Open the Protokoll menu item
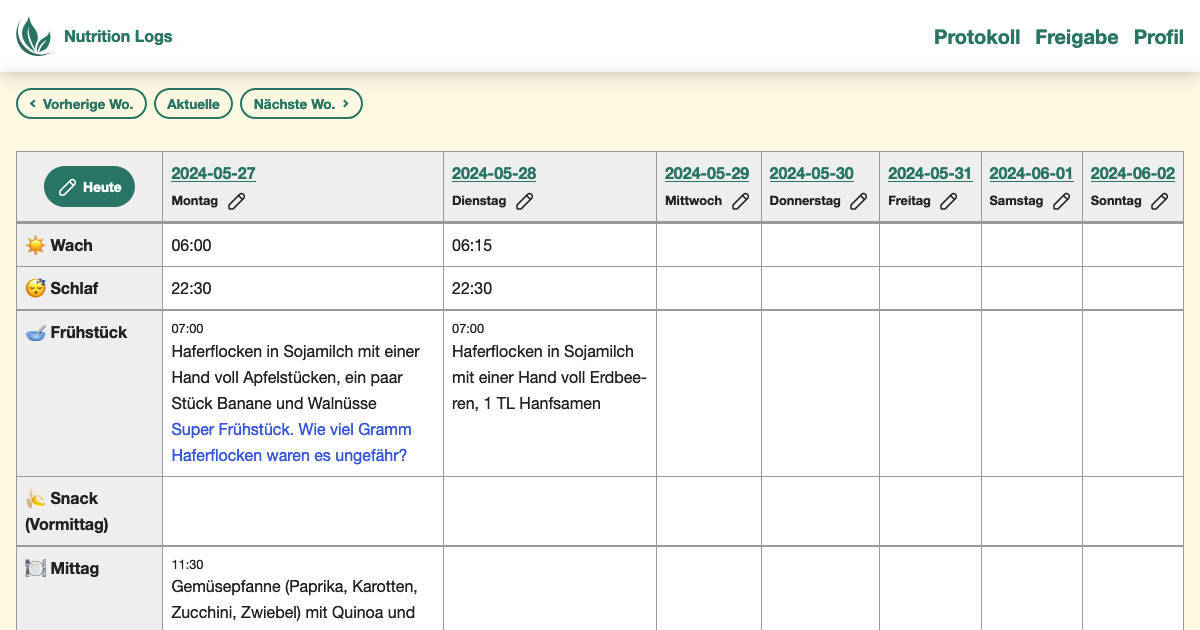 [976, 37]
